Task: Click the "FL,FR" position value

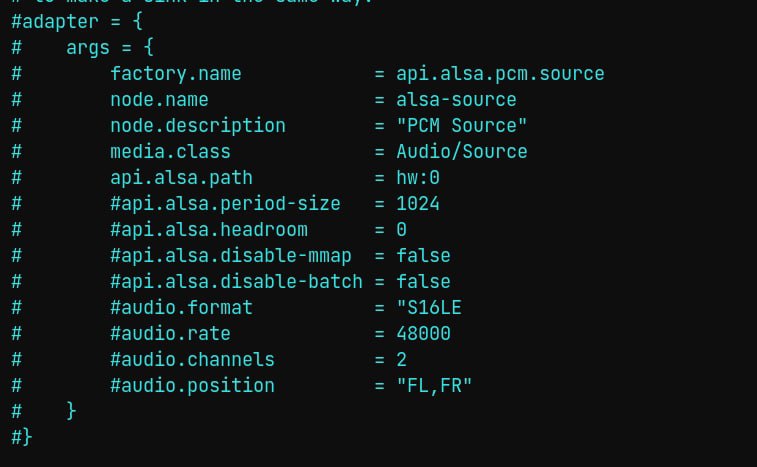Action: click(x=434, y=386)
